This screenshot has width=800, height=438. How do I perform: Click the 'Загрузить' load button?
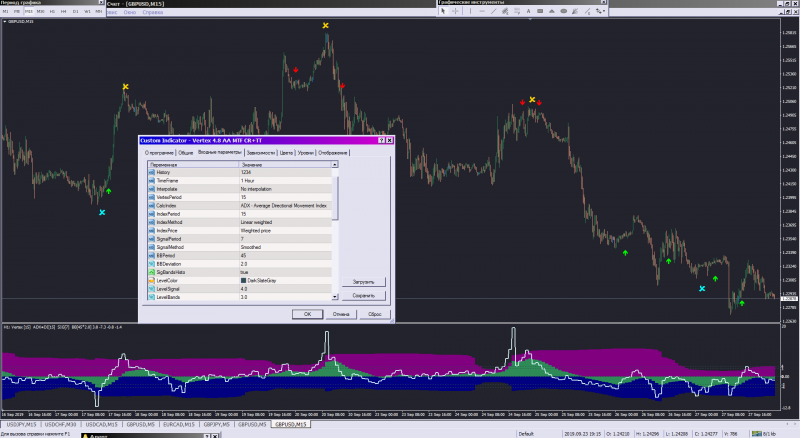pyautogui.click(x=363, y=282)
